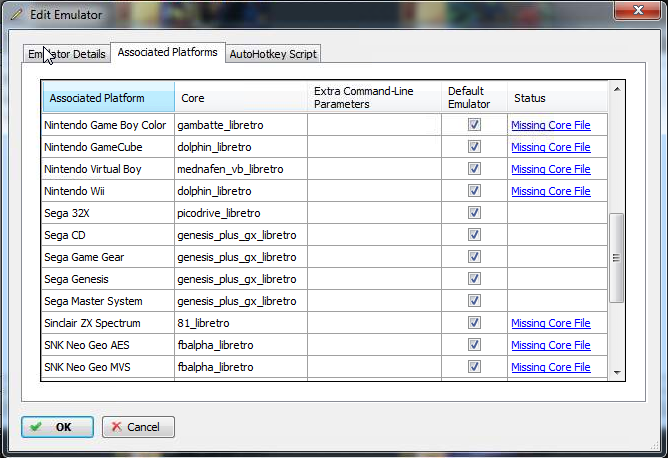This screenshot has width=668, height=458.
Task: Select the Sega Game Gear platform cell
Action: [x=108, y=257]
